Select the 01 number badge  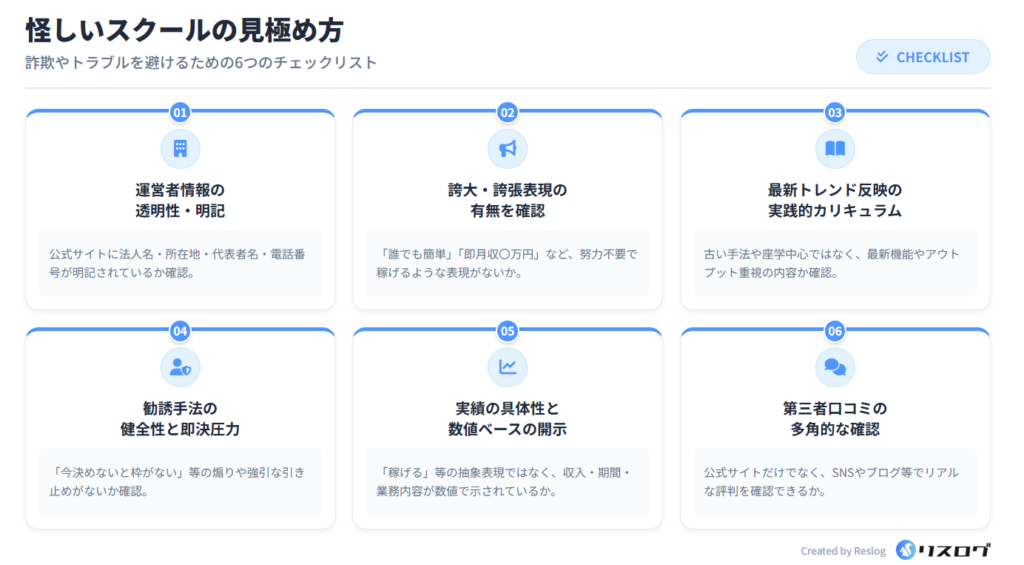[x=180, y=112]
